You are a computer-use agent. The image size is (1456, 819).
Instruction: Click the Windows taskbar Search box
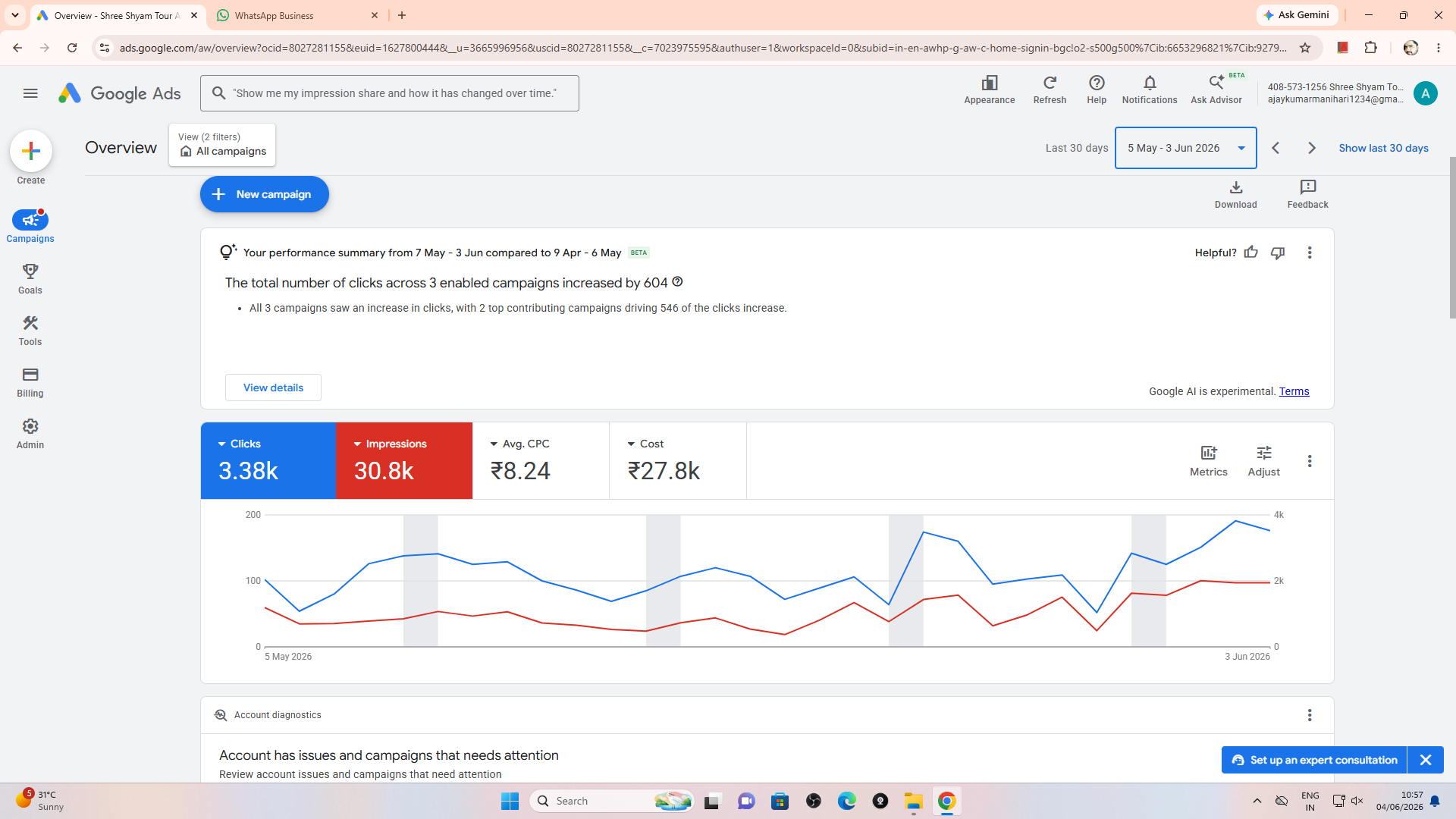coord(612,801)
